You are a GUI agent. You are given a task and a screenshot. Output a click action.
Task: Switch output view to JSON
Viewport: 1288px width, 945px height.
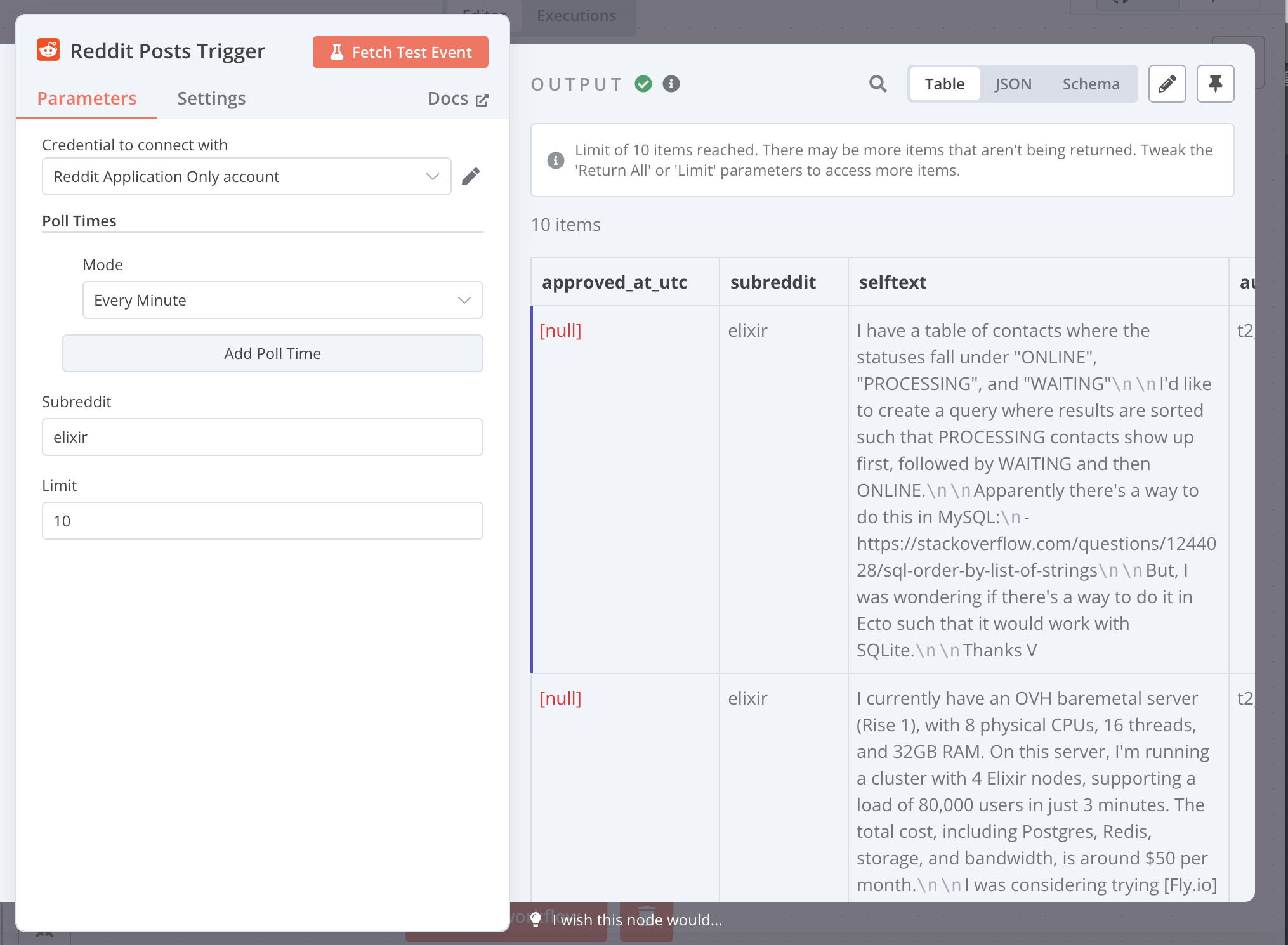[x=1013, y=84]
